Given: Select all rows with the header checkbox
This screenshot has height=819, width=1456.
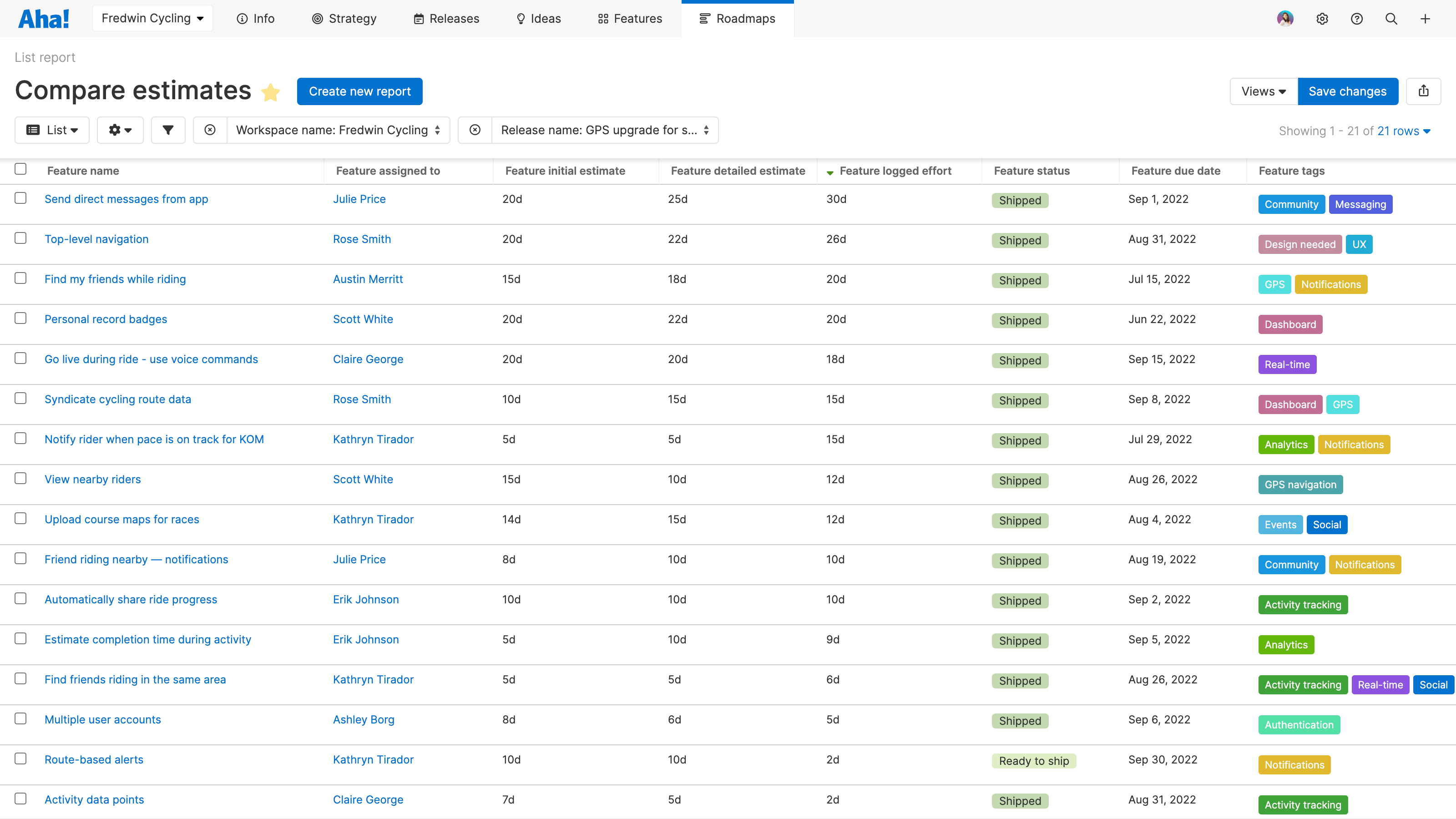Looking at the screenshot, I should (x=20, y=169).
